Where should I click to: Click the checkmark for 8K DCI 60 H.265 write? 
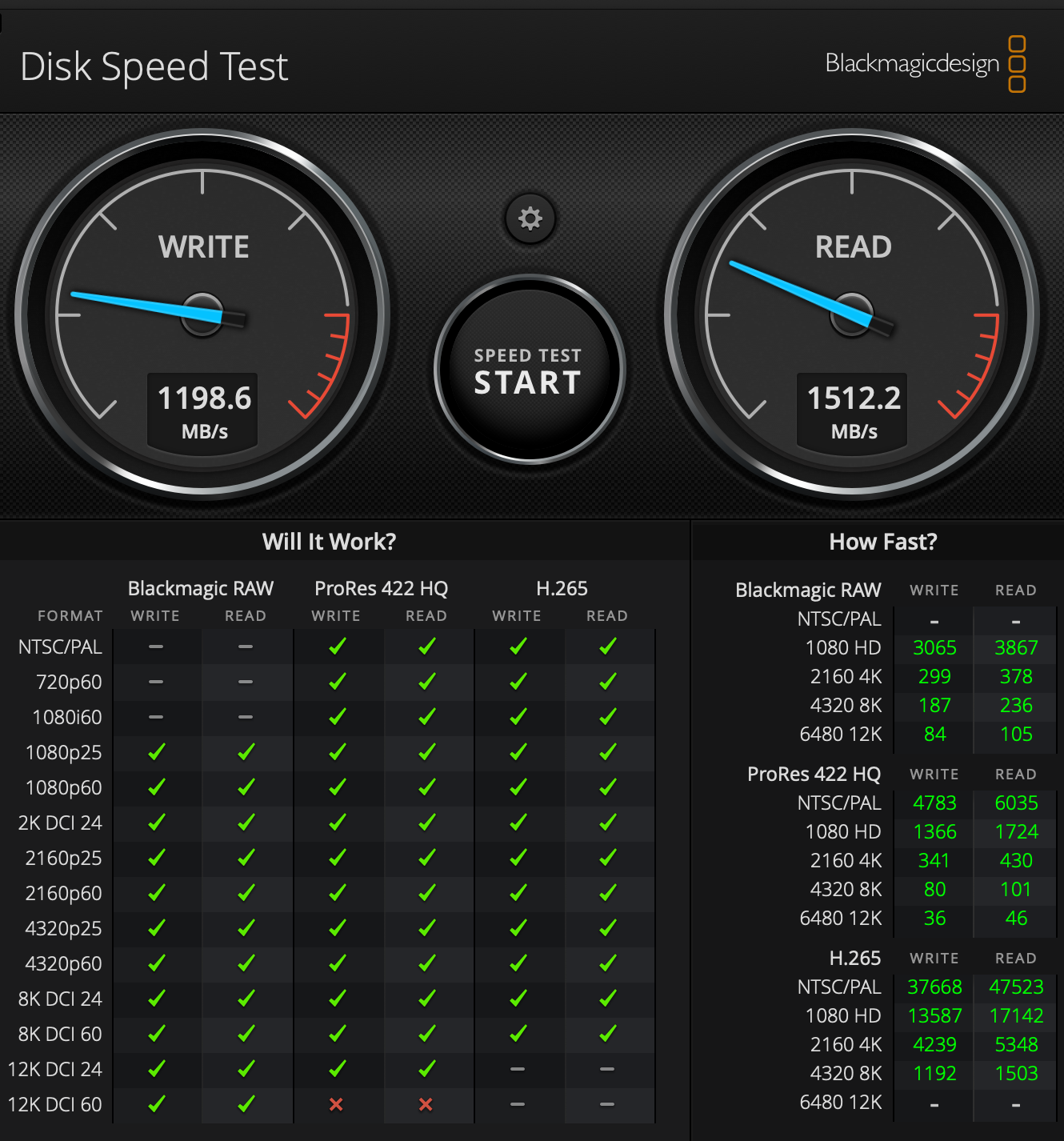click(518, 1033)
